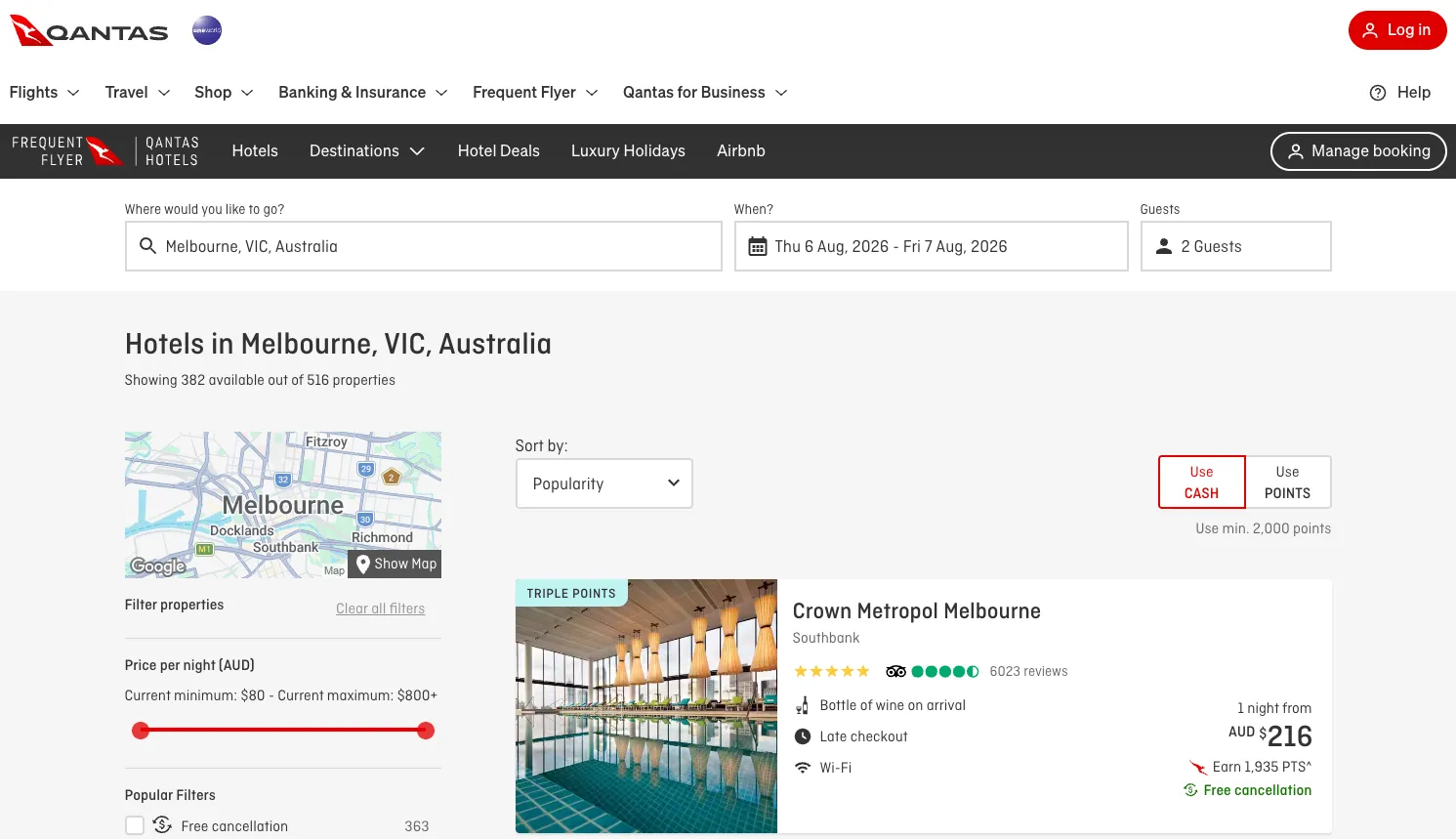Click the price range slider track
The image size is (1456, 839).
pyautogui.click(x=283, y=731)
